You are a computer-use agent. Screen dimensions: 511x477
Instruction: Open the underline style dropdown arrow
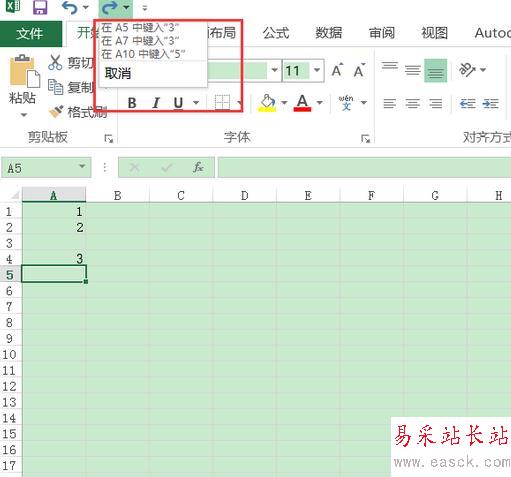pyautogui.click(x=196, y=103)
